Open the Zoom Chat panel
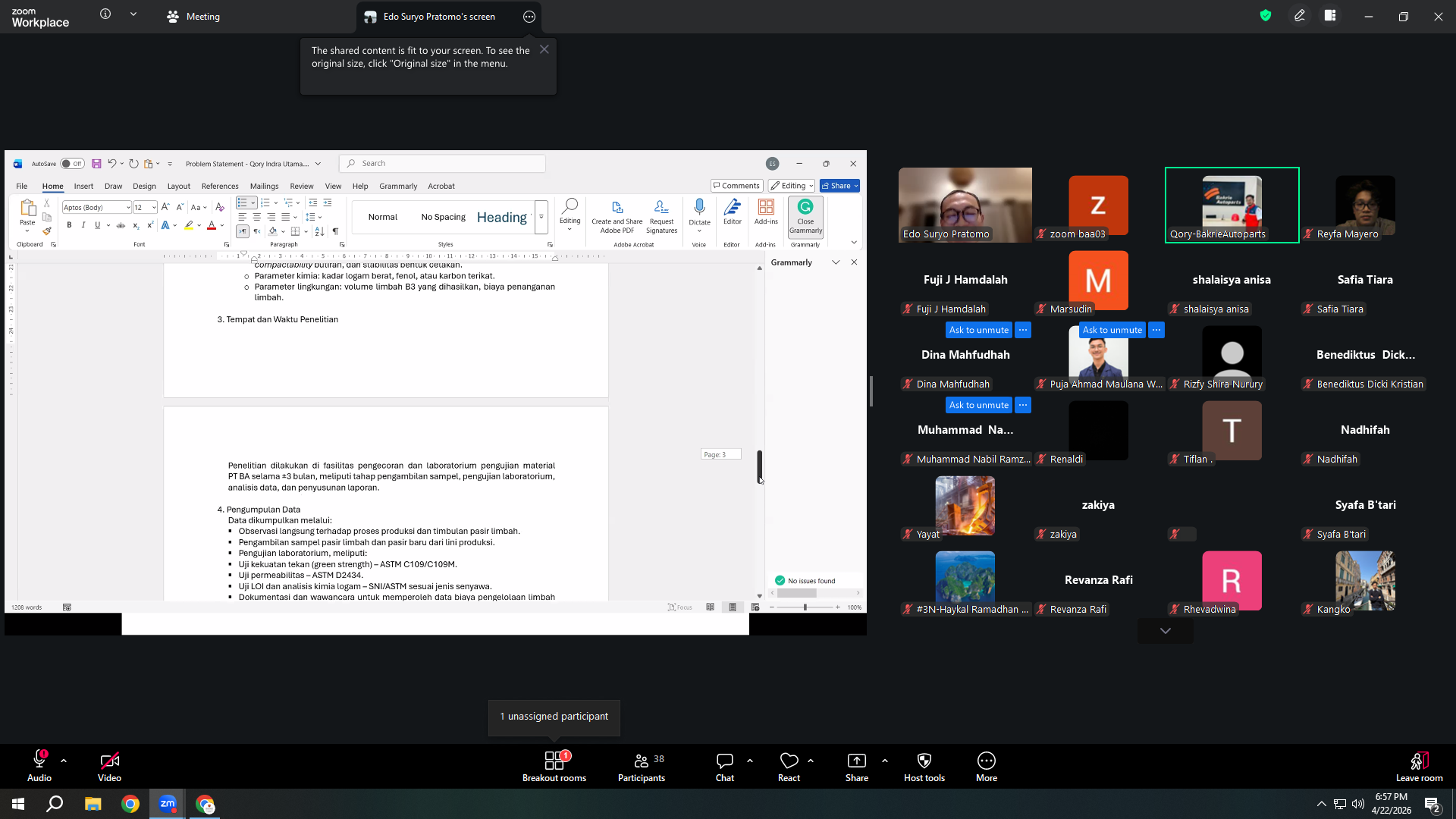Image resolution: width=1456 pixels, height=819 pixels. [725, 767]
